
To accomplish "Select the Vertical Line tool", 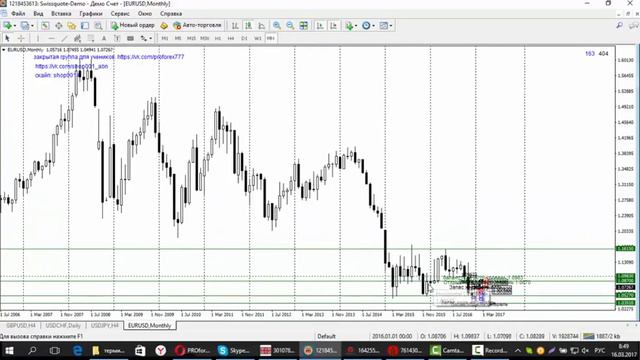I will pos(38,38).
